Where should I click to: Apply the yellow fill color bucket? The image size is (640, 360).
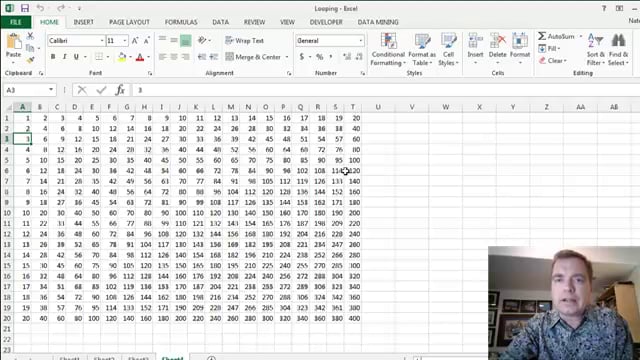point(122,57)
